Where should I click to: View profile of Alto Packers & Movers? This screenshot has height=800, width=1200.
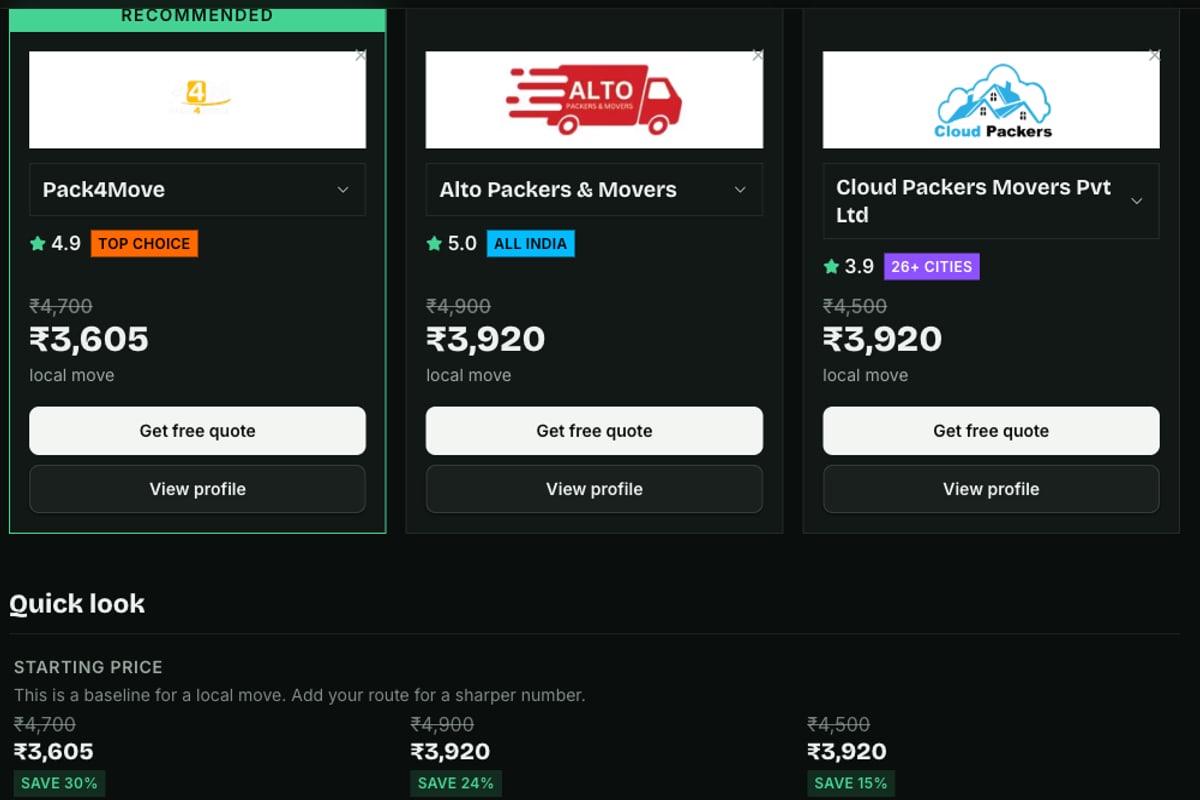click(x=594, y=489)
